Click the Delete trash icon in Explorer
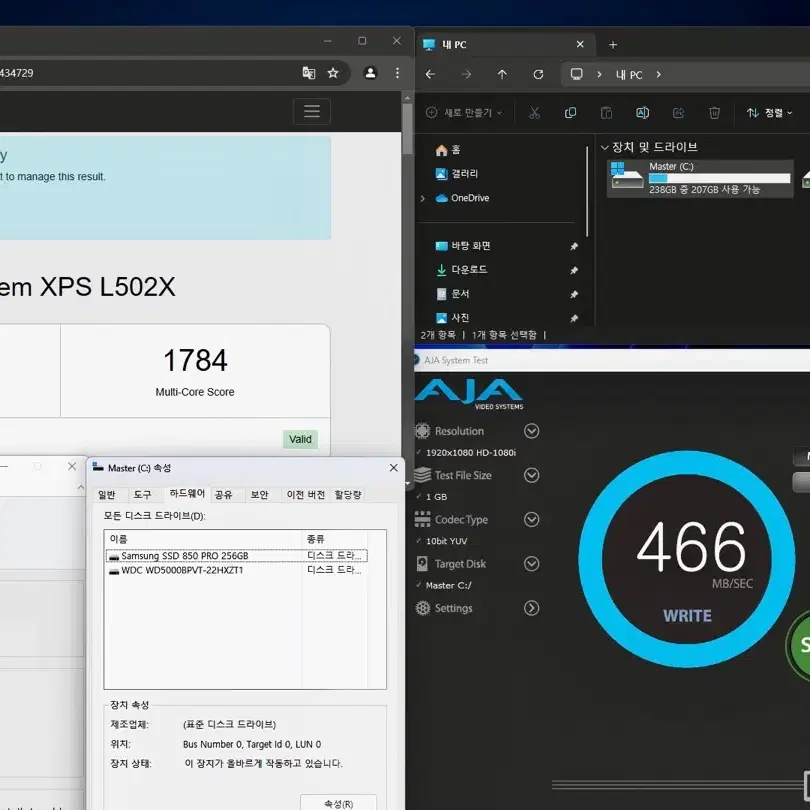This screenshot has height=810, width=810. (x=714, y=113)
